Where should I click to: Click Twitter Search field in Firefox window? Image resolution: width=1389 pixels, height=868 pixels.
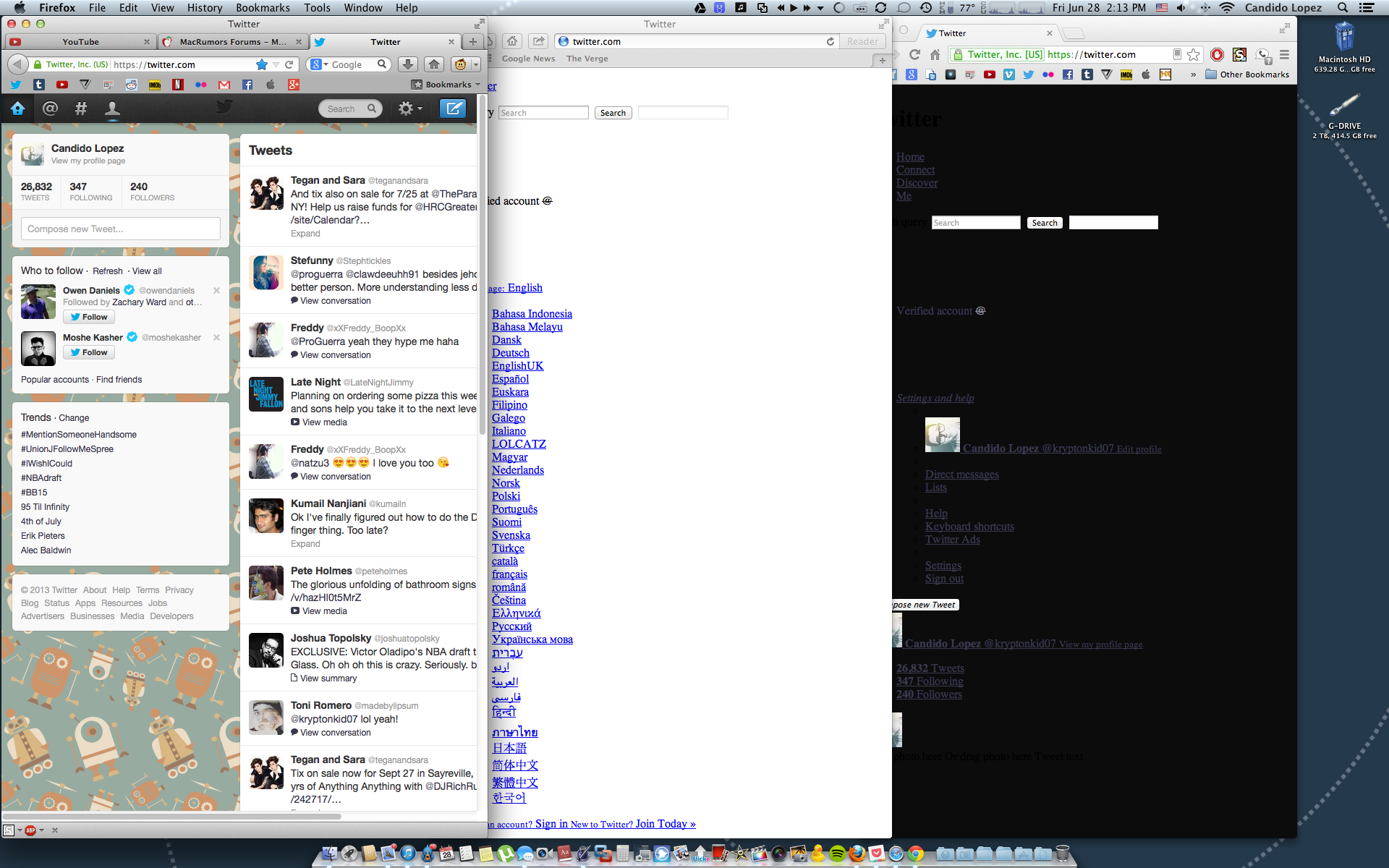coord(351,109)
